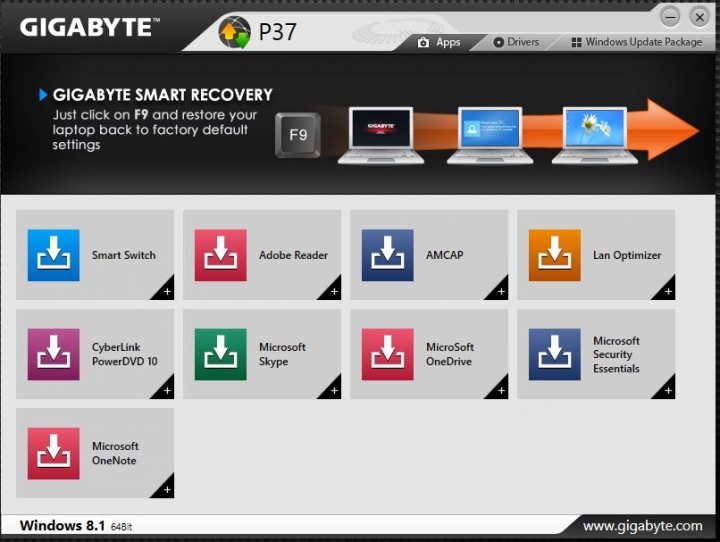Click the blue Smart Switch download icon
720x542 pixels.
coord(54,255)
